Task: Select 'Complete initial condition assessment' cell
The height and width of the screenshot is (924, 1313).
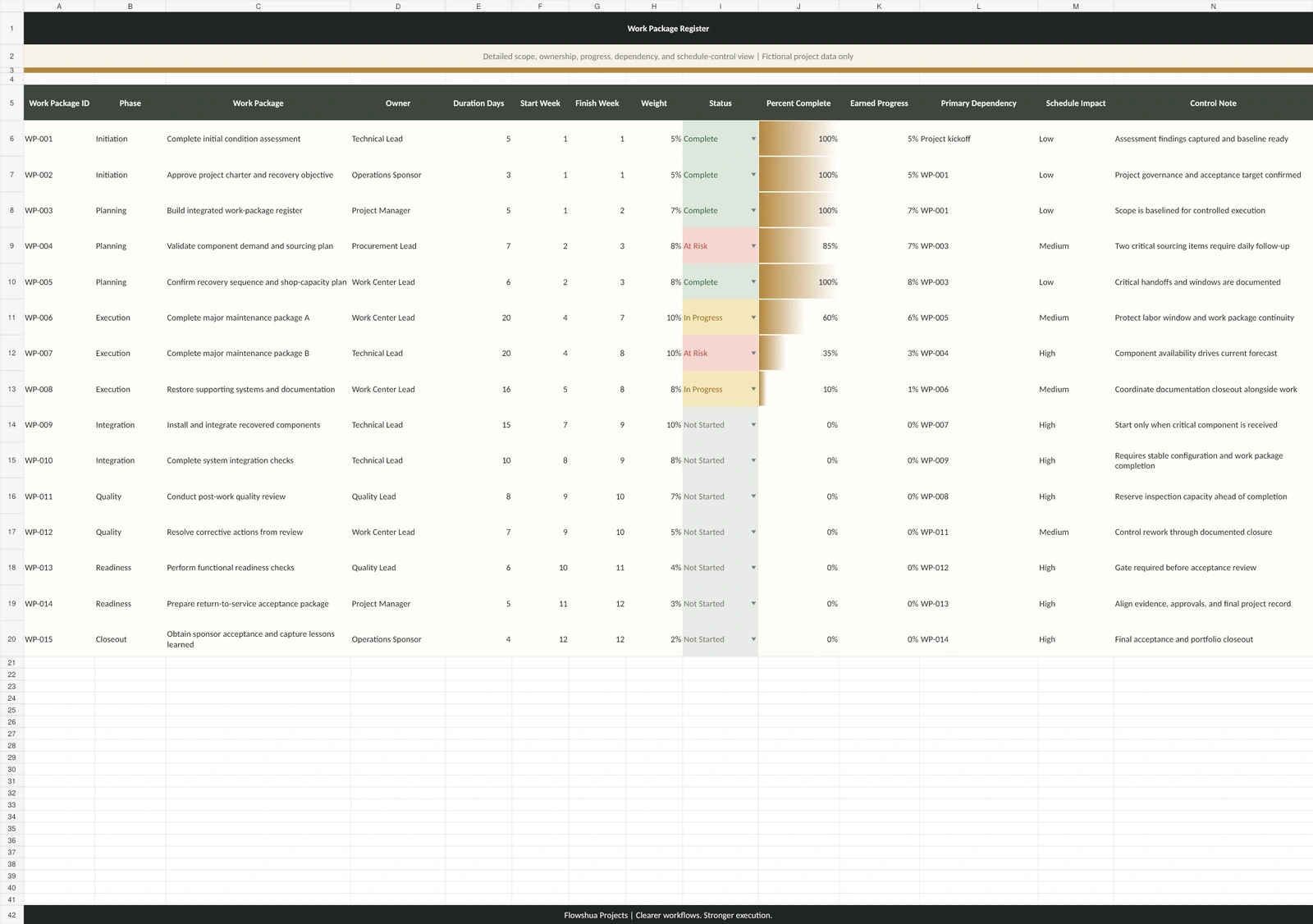Action: coord(258,139)
